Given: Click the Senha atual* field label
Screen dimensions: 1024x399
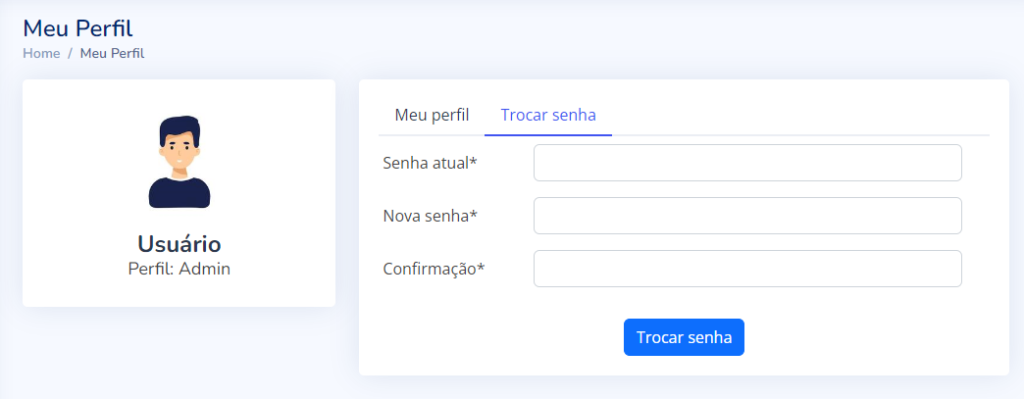Looking at the screenshot, I should [x=430, y=163].
